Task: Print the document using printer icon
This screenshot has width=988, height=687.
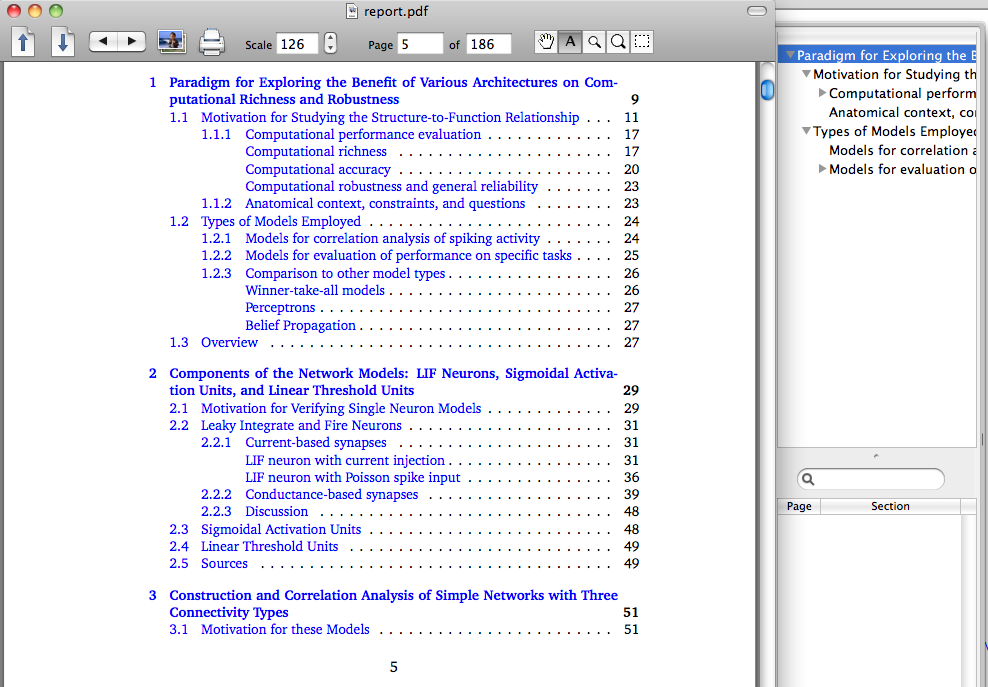Action: tap(212, 42)
